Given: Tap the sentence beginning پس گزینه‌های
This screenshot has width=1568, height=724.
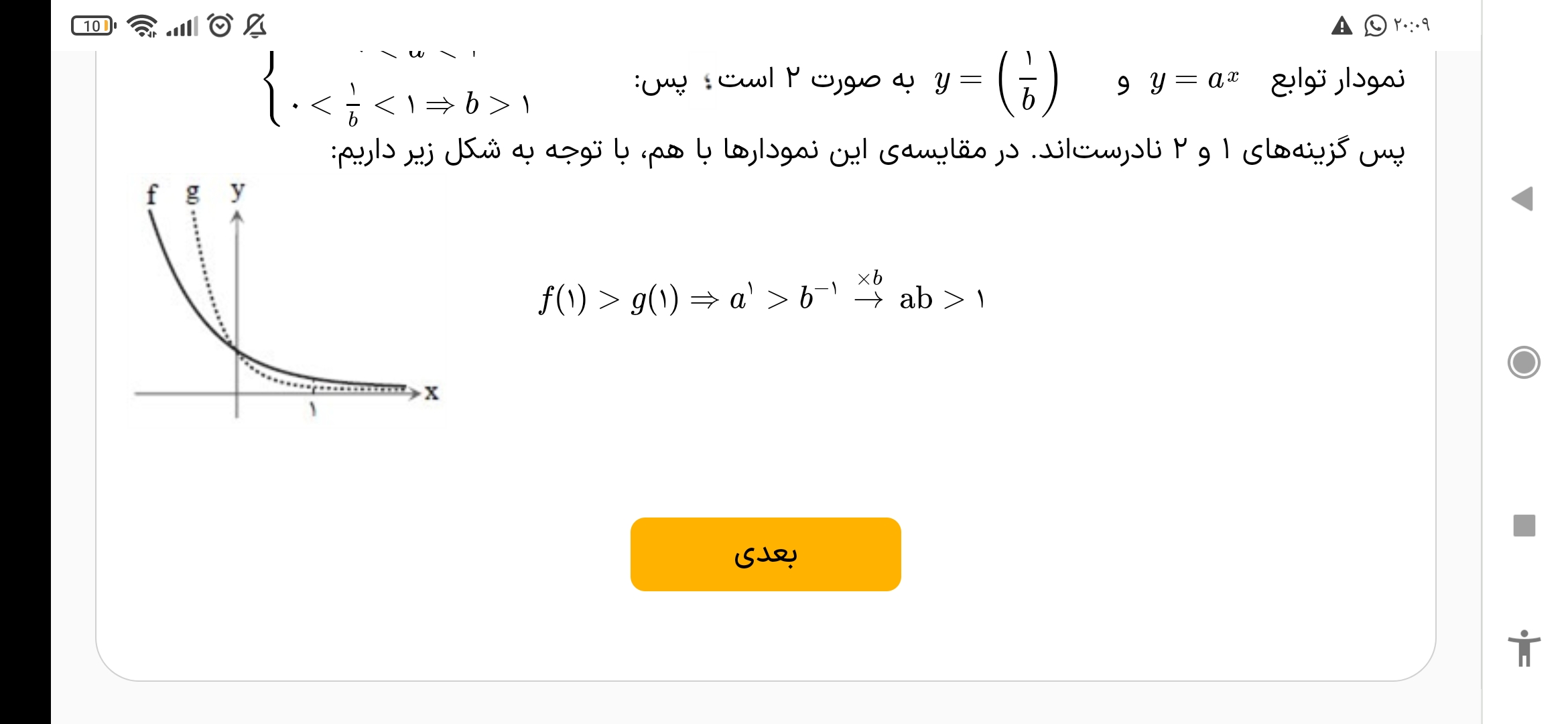Looking at the screenshot, I should (868, 150).
